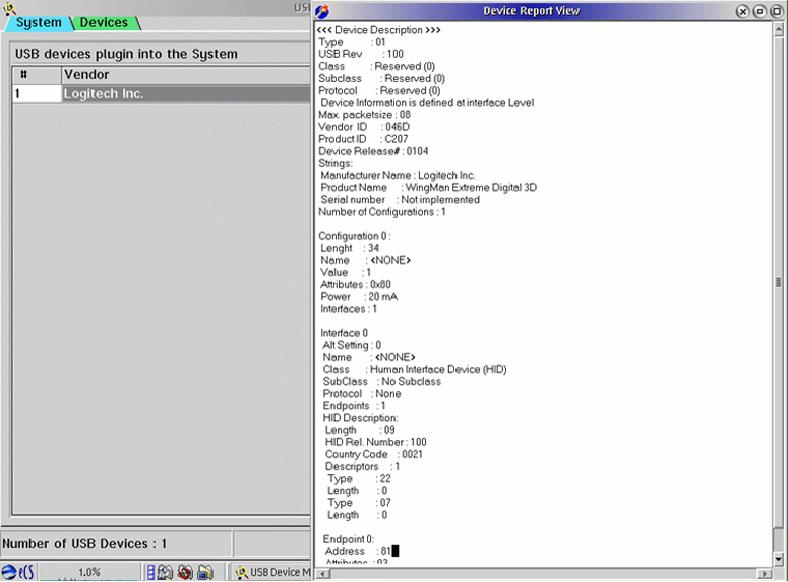The image size is (788, 582).
Task: Switch to the System tab
Action: pos(38,23)
